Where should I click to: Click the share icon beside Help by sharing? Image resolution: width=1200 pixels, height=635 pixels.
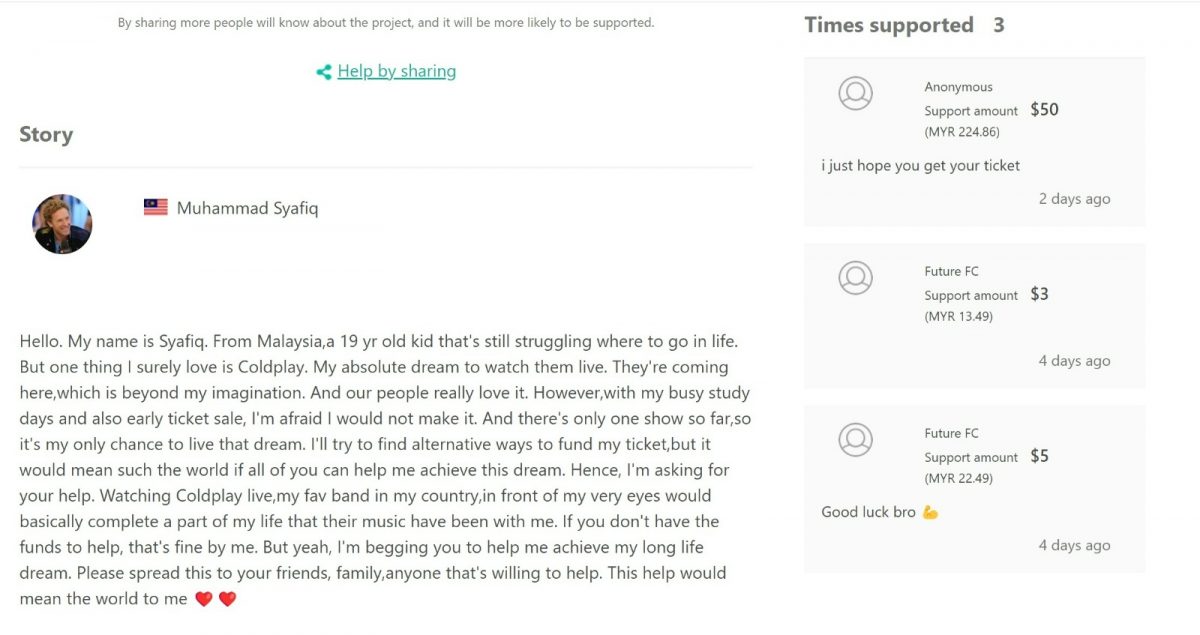(x=324, y=72)
